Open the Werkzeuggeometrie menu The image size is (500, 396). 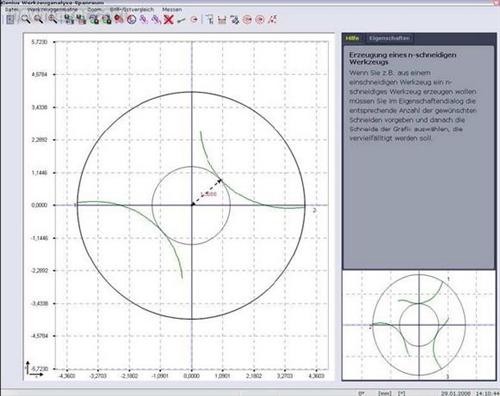52,9
